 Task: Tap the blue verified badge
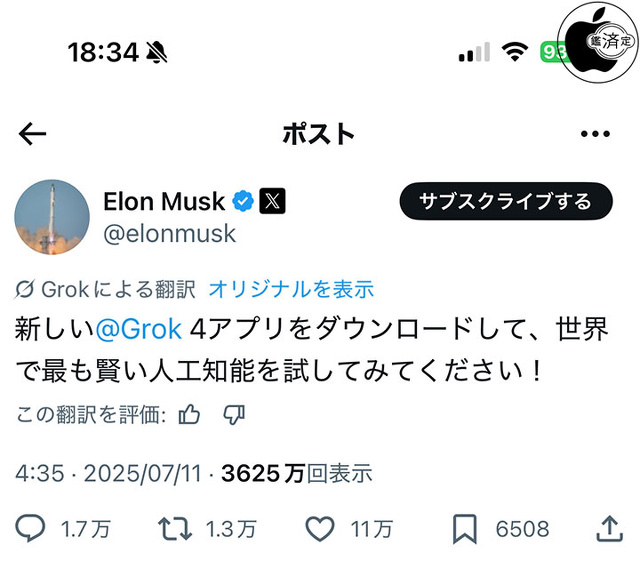tap(242, 201)
